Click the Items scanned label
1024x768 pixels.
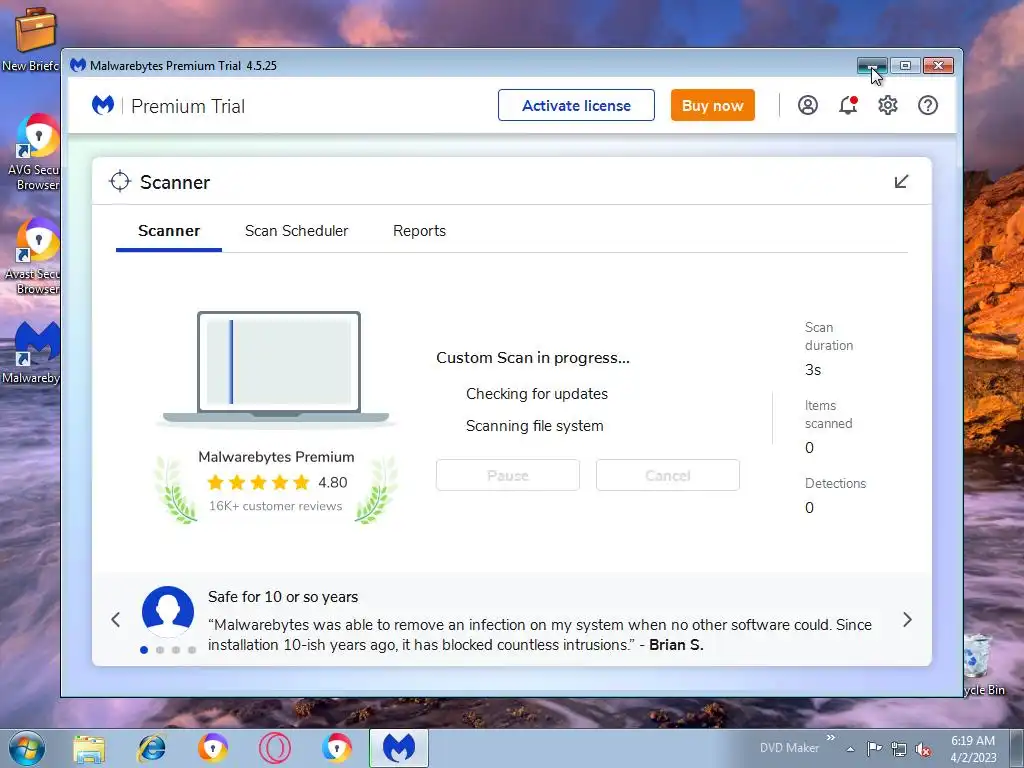828,414
